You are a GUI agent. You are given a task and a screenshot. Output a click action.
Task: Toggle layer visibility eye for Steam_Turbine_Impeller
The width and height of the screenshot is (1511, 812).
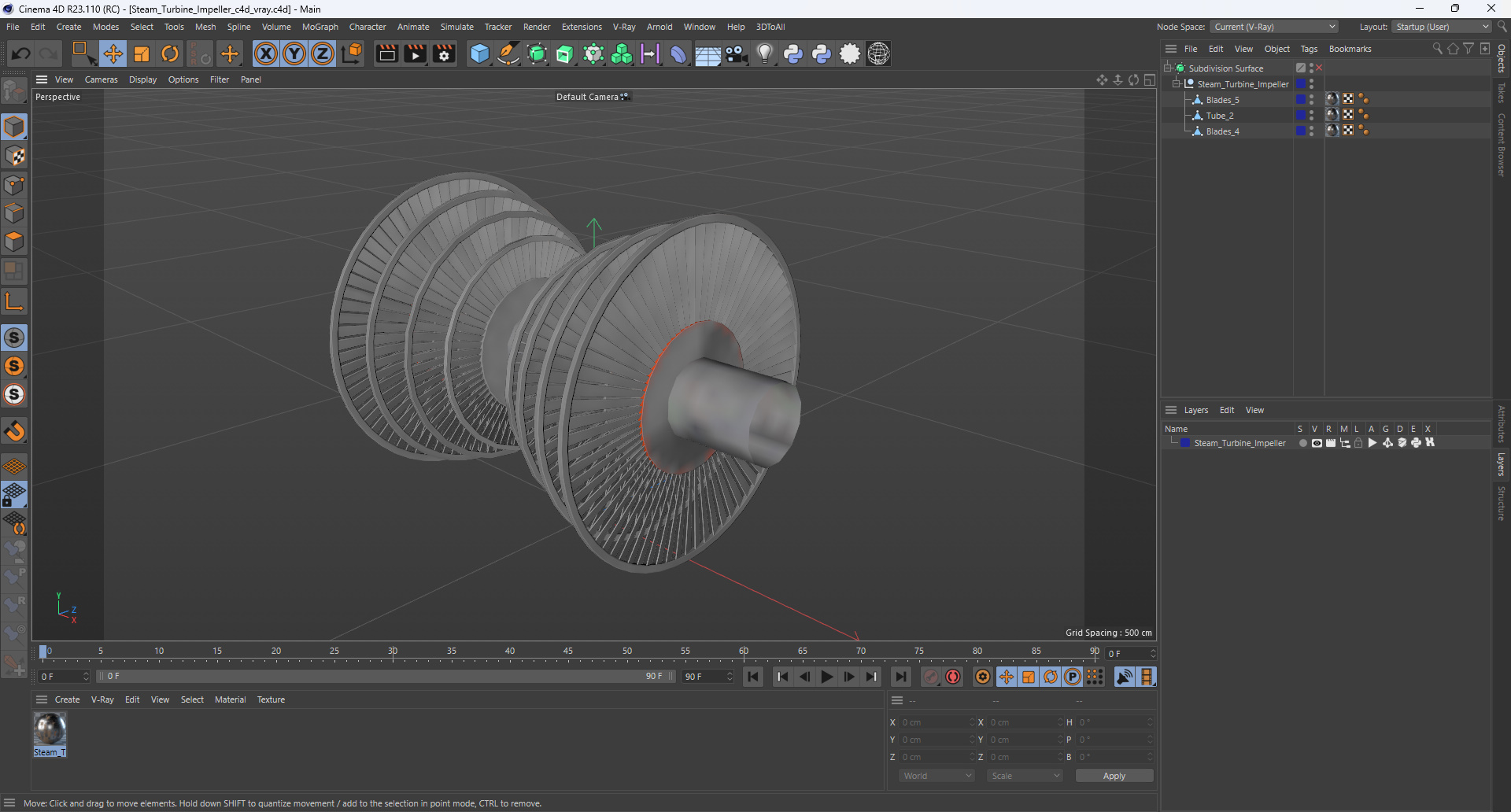(1317, 443)
